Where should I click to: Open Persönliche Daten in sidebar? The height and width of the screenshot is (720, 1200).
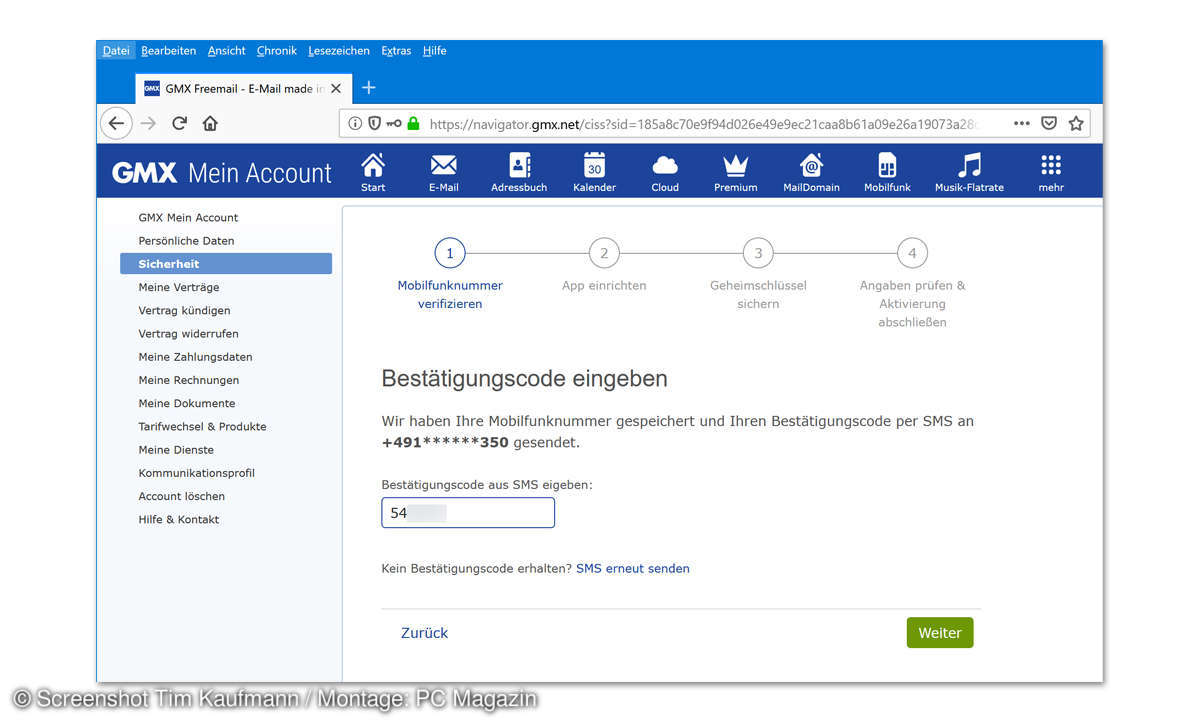coord(186,241)
